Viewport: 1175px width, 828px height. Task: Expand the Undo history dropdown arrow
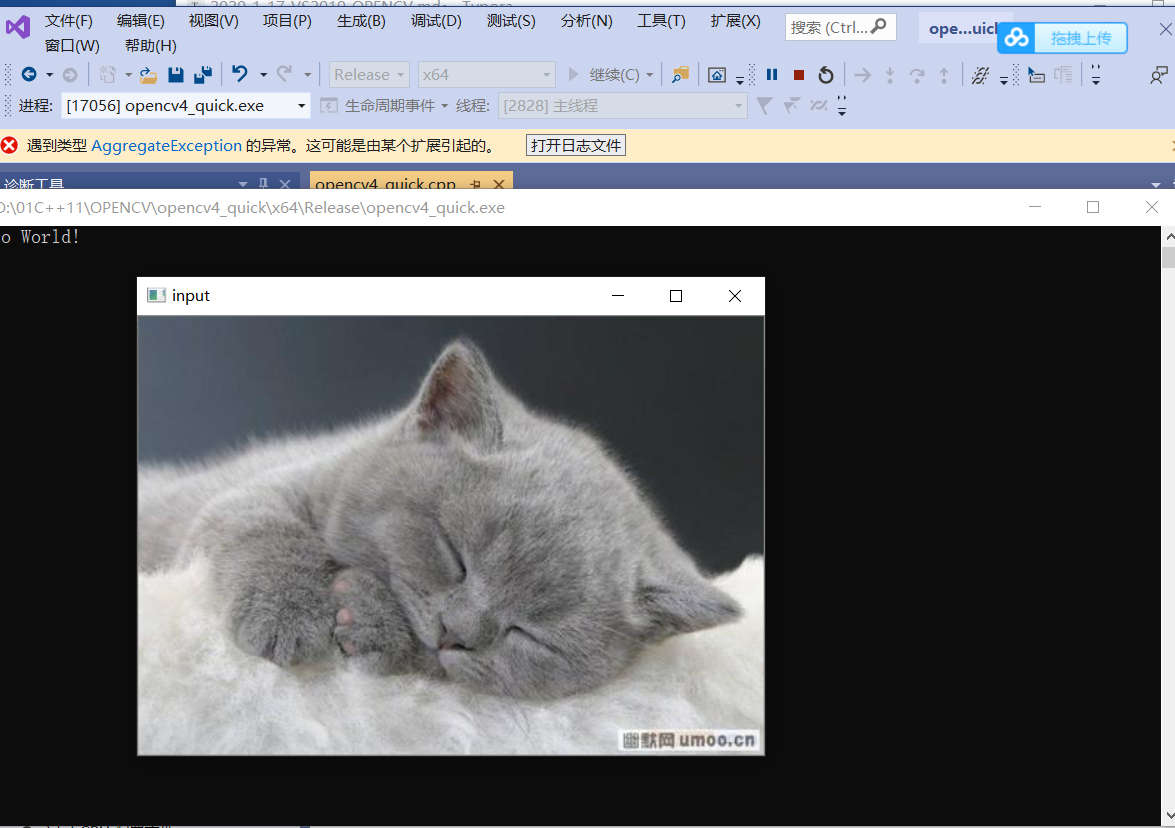point(263,75)
